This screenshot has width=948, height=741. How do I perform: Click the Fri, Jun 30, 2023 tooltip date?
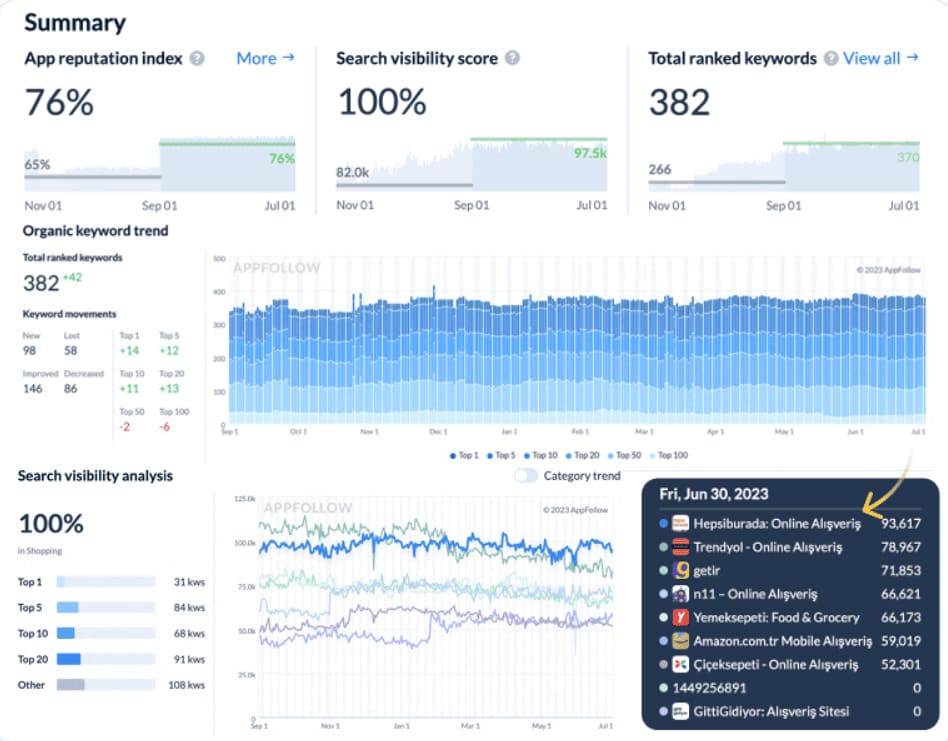[713, 494]
